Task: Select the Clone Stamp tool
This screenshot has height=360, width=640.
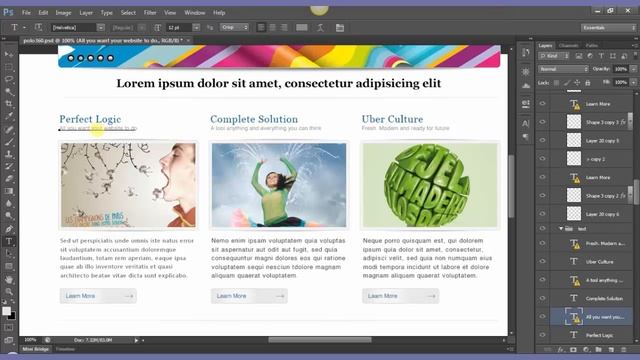Action: [x=9, y=154]
